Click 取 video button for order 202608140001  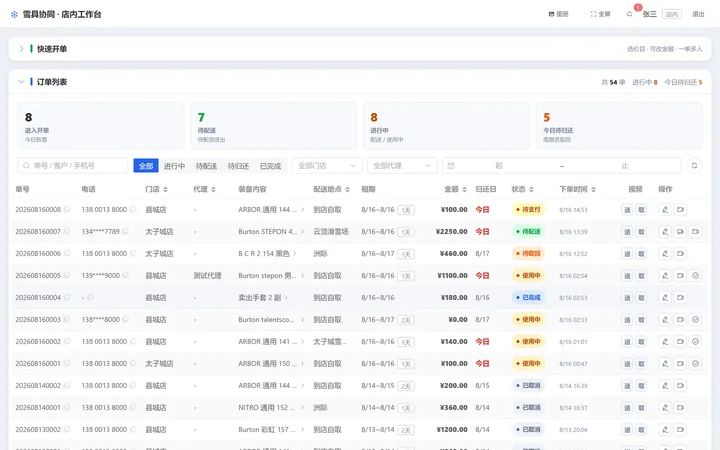click(x=641, y=408)
